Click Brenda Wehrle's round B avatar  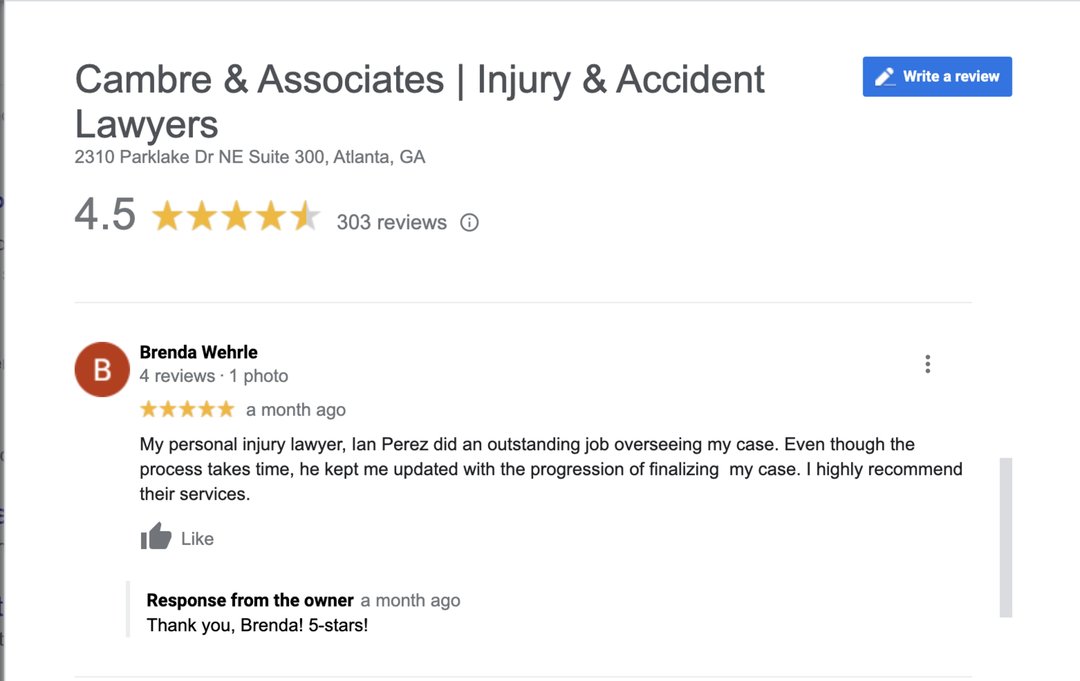click(x=102, y=369)
